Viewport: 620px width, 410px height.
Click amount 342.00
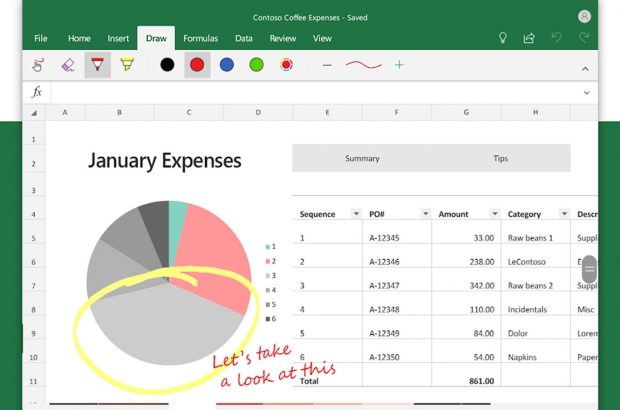(x=482, y=285)
